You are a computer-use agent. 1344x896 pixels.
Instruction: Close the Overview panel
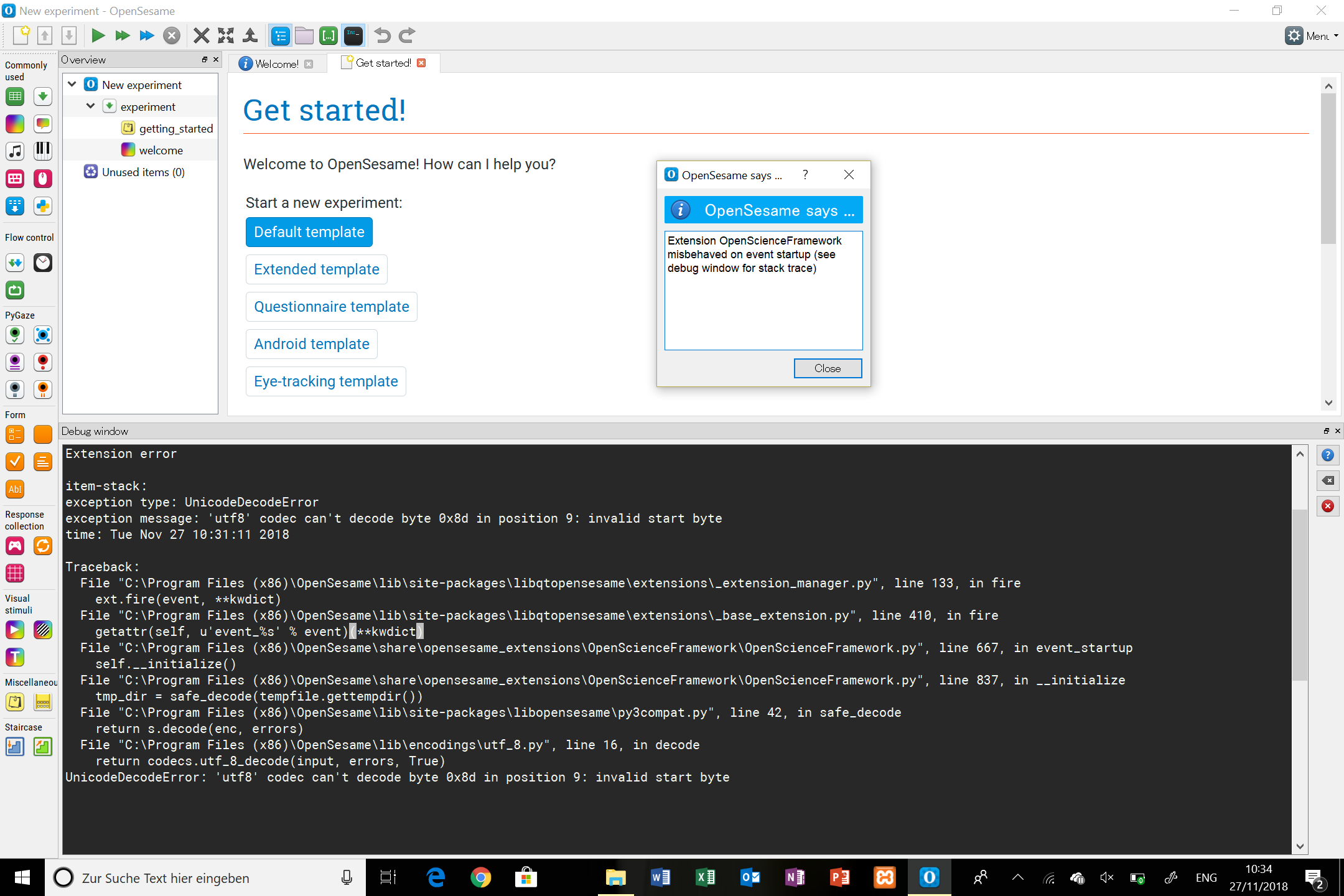click(x=216, y=59)
